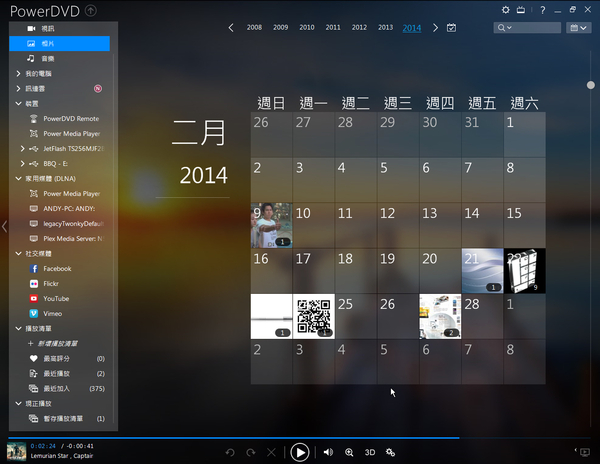
Task: Open photo thumbnail on February 9
Action: click(271, 224)
